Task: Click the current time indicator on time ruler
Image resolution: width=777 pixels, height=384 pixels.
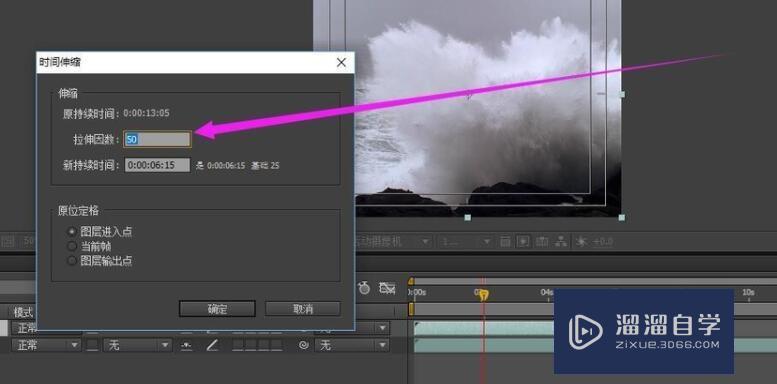Action: point(484,294)
